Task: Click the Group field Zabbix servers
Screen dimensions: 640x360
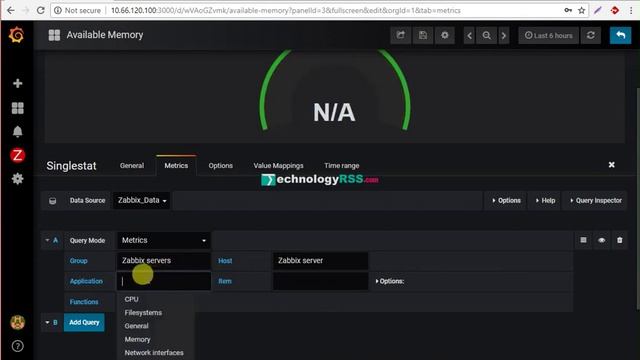Action: pyautogui.click(x=164, y=261)
